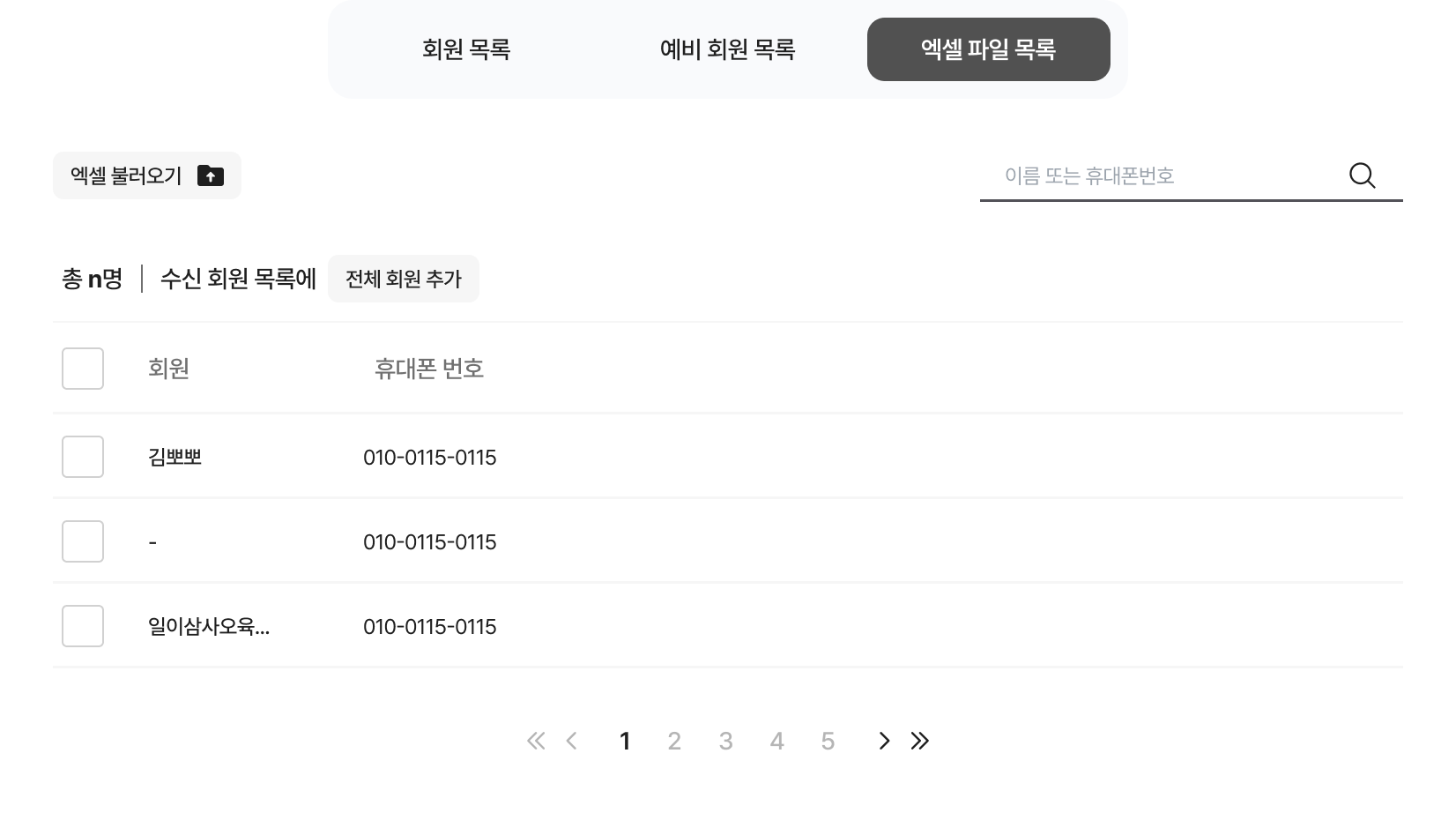This screenshot has height=813, width=1456.
Task: Select the row with name "-"
Action: (x=83, y=541)
